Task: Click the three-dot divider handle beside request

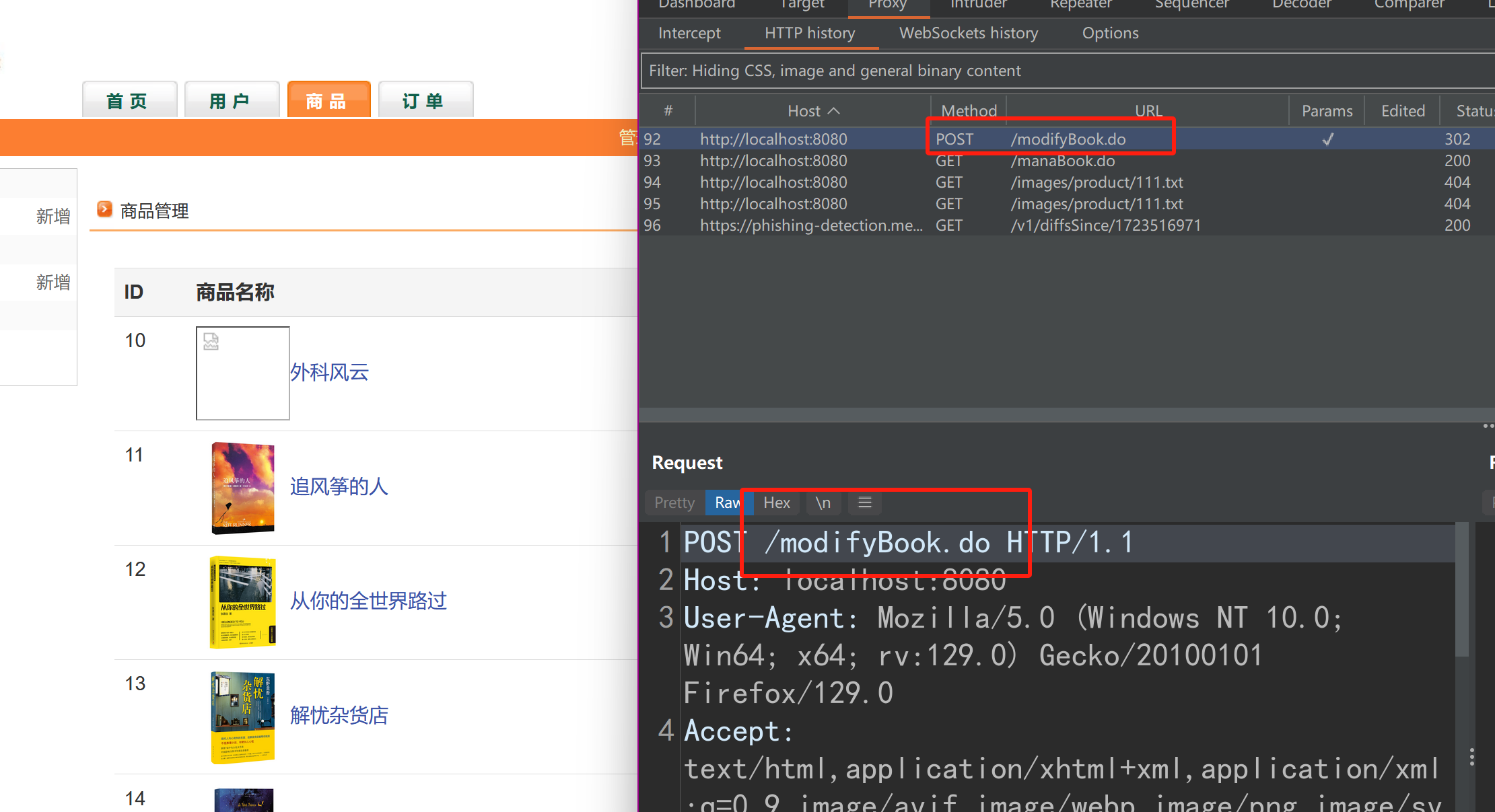Action: click(1472, 757)
